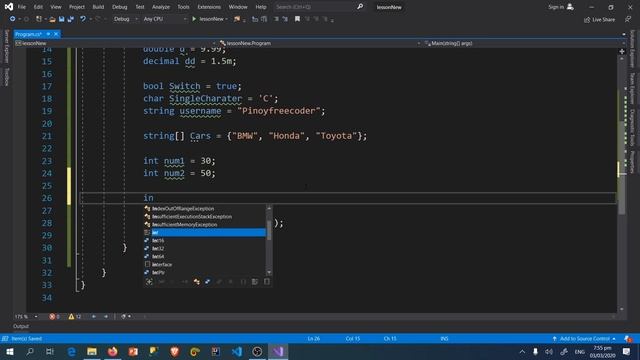Open the File menu
This screenshot has height=360, width=640.
tap(22, 7)
